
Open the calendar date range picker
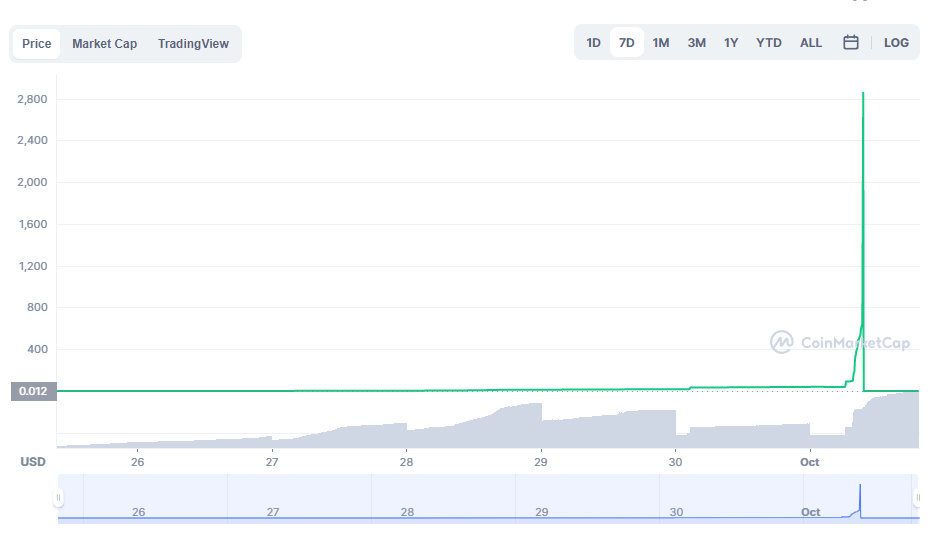point(851,43)
